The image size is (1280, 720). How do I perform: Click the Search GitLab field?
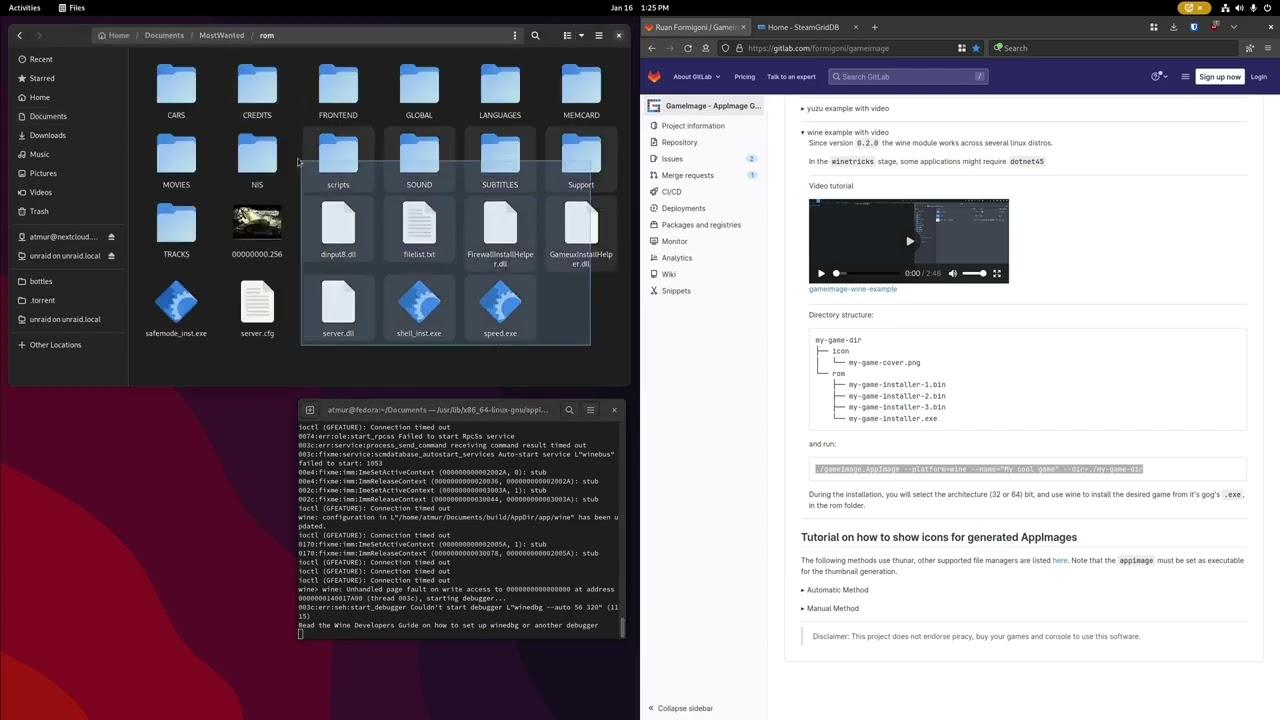[x=908, y=77]
